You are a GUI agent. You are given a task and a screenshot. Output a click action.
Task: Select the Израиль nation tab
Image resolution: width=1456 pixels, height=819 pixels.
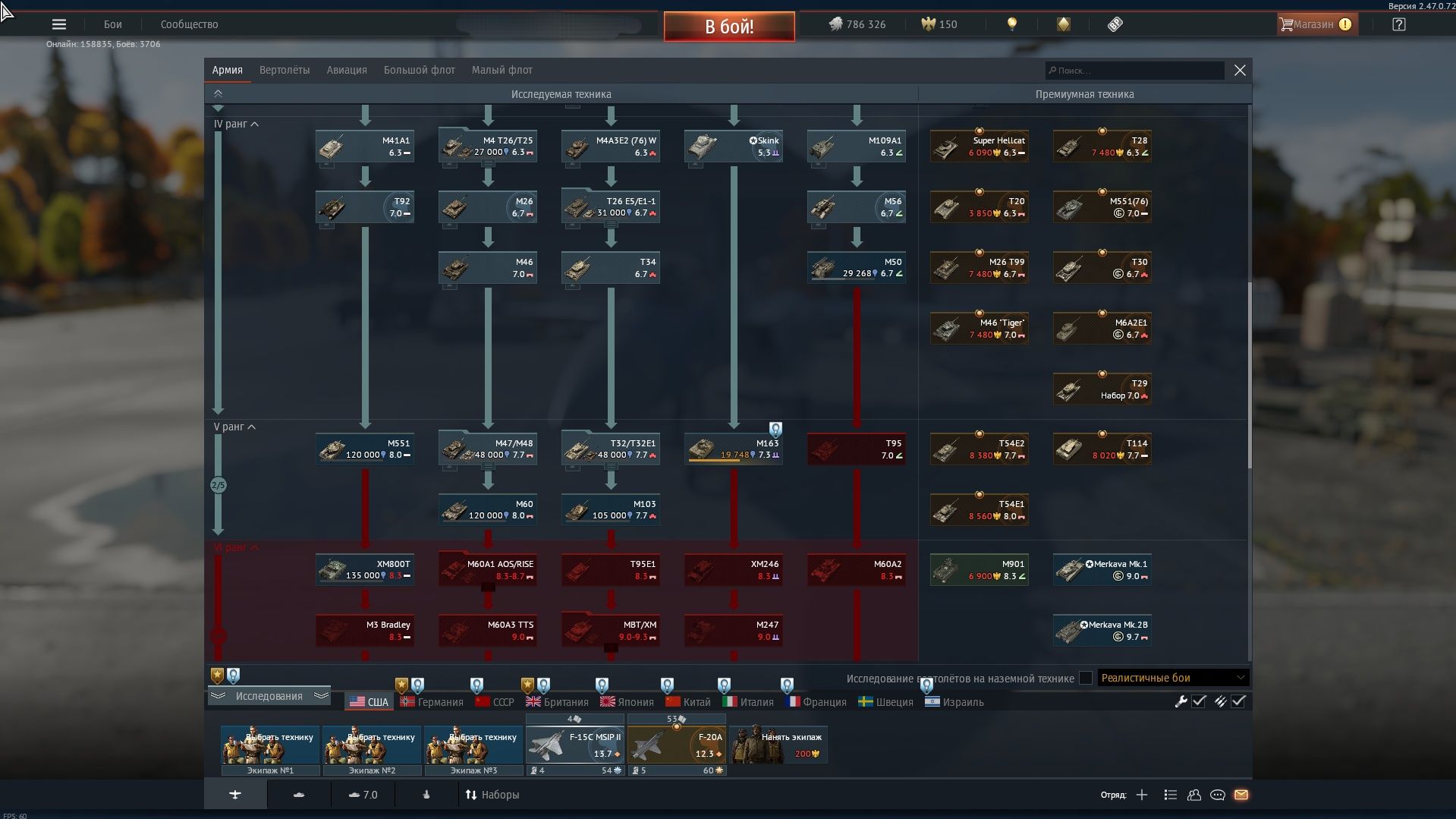pos(954,702)
